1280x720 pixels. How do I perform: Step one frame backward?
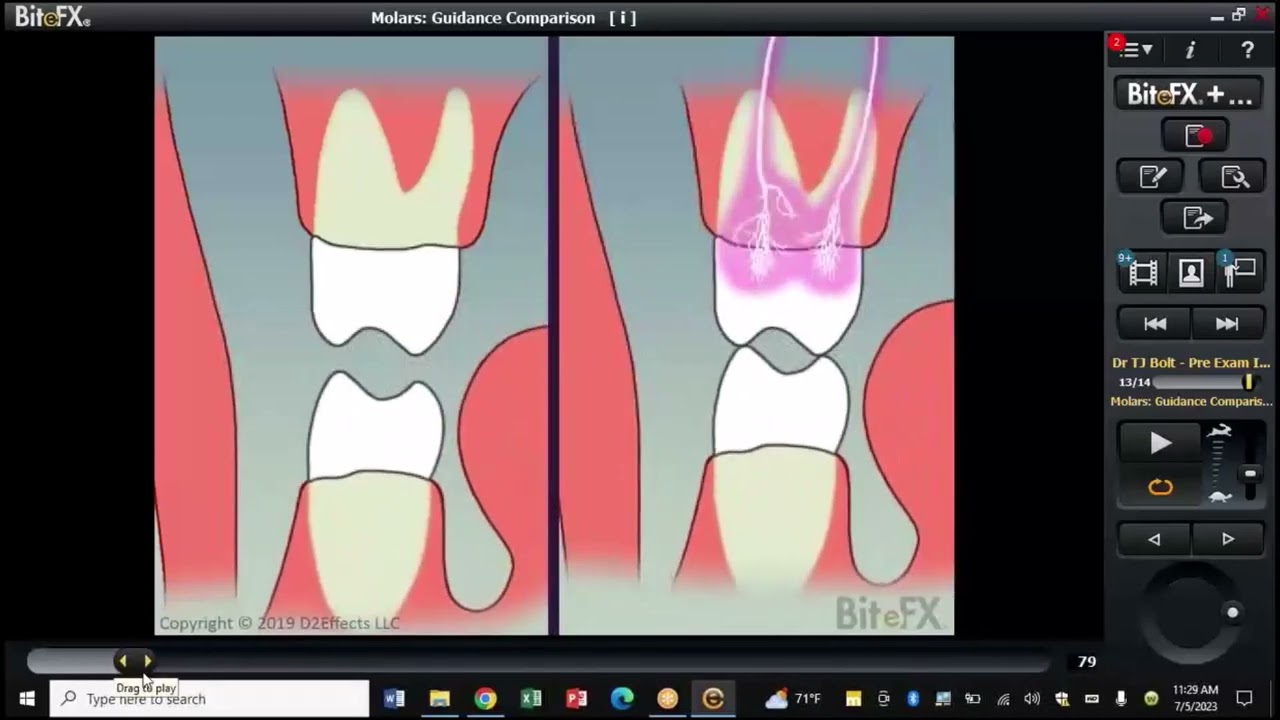[1154, 539]
